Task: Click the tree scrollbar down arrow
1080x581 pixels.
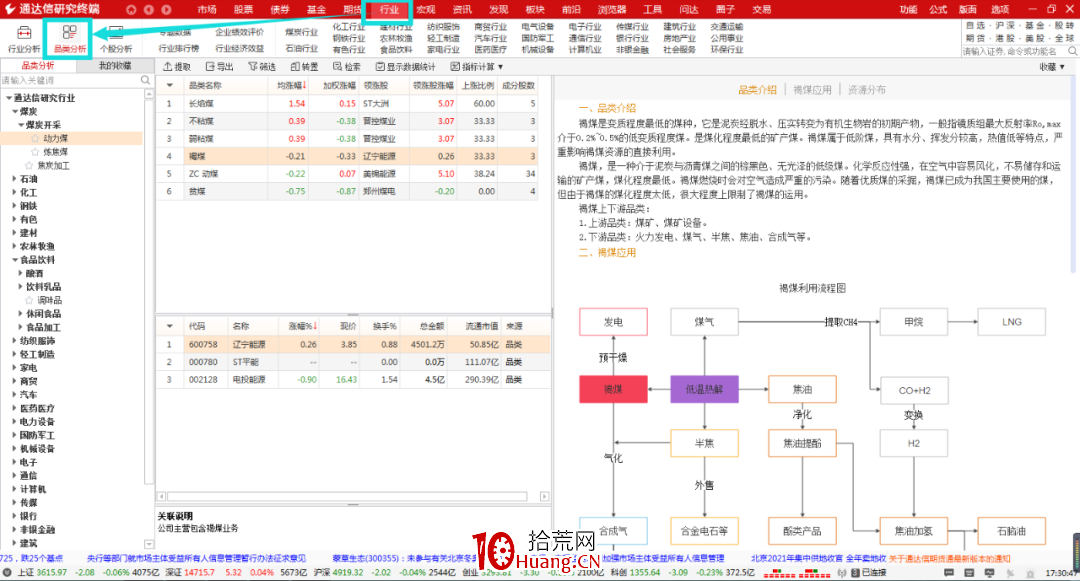Action: pyautogui.click(x=149, y=545)
